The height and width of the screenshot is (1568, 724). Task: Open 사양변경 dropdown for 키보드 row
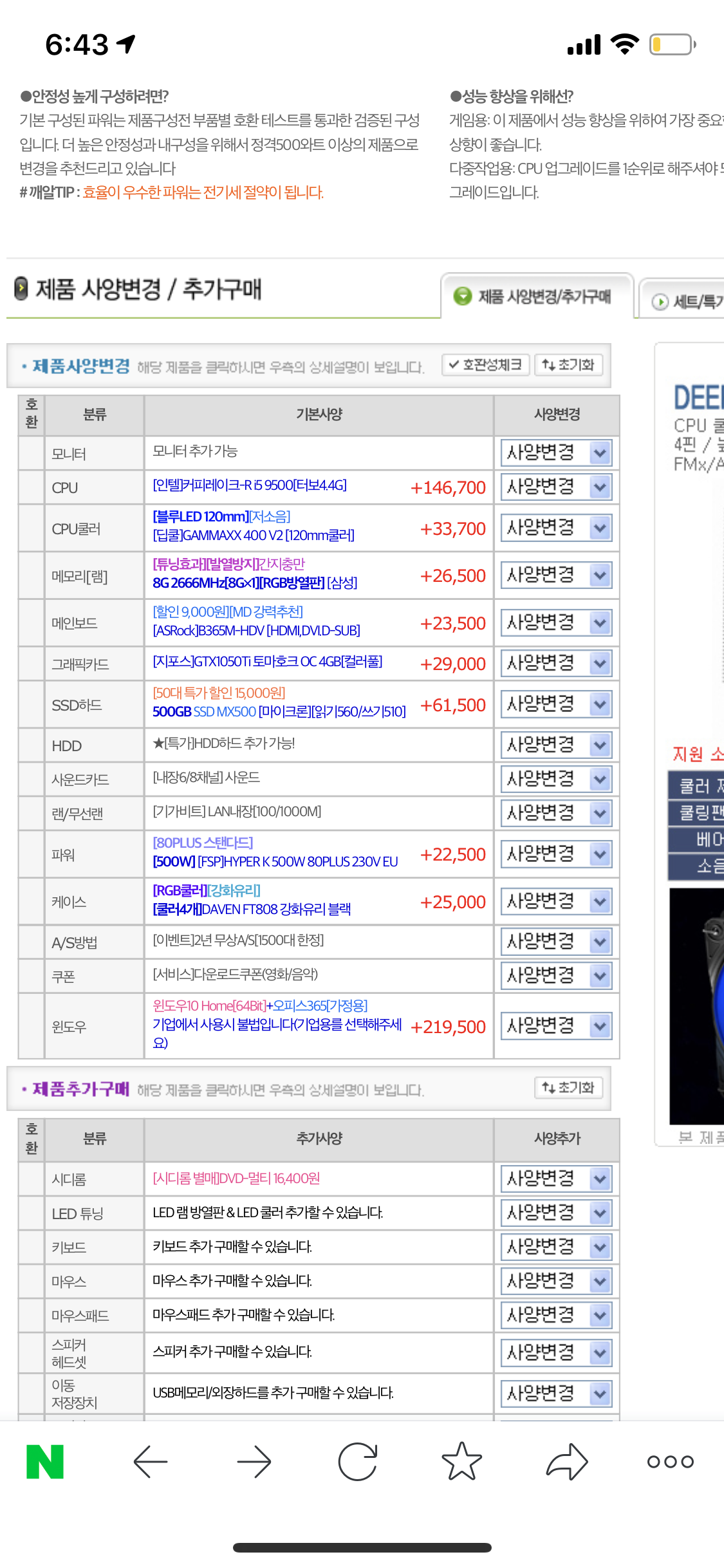coord(557,1247)
